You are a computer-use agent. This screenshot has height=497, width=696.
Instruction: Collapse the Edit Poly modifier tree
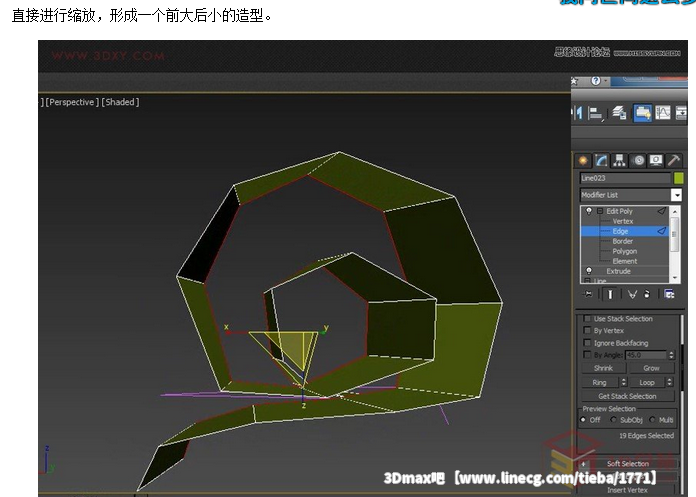pos(600,211)
